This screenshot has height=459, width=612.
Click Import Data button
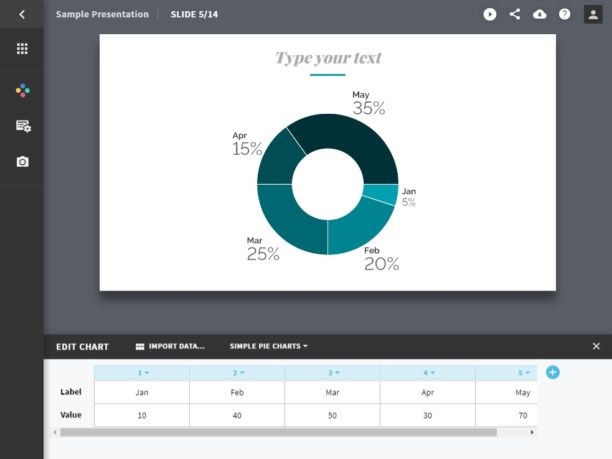170,346
